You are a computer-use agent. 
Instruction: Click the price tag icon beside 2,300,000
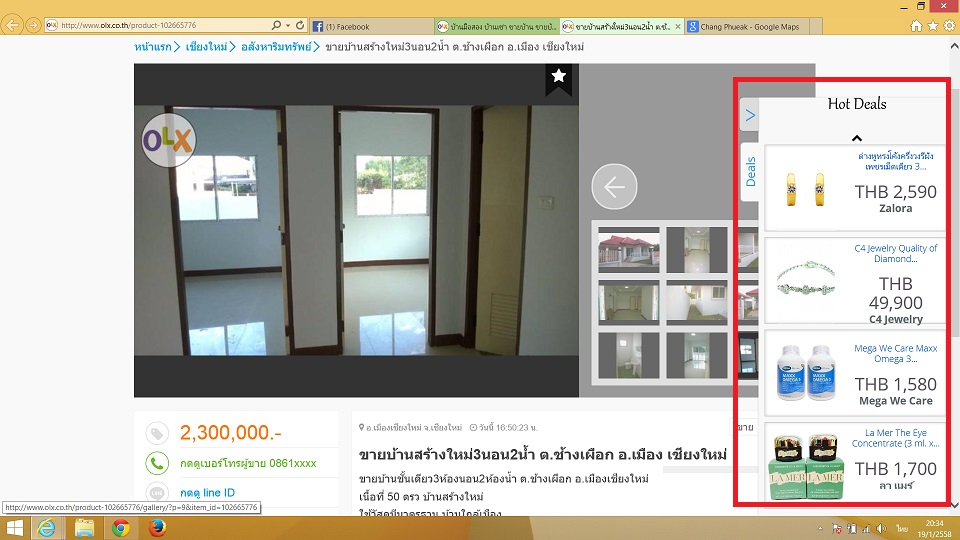(x=157, y=433)
